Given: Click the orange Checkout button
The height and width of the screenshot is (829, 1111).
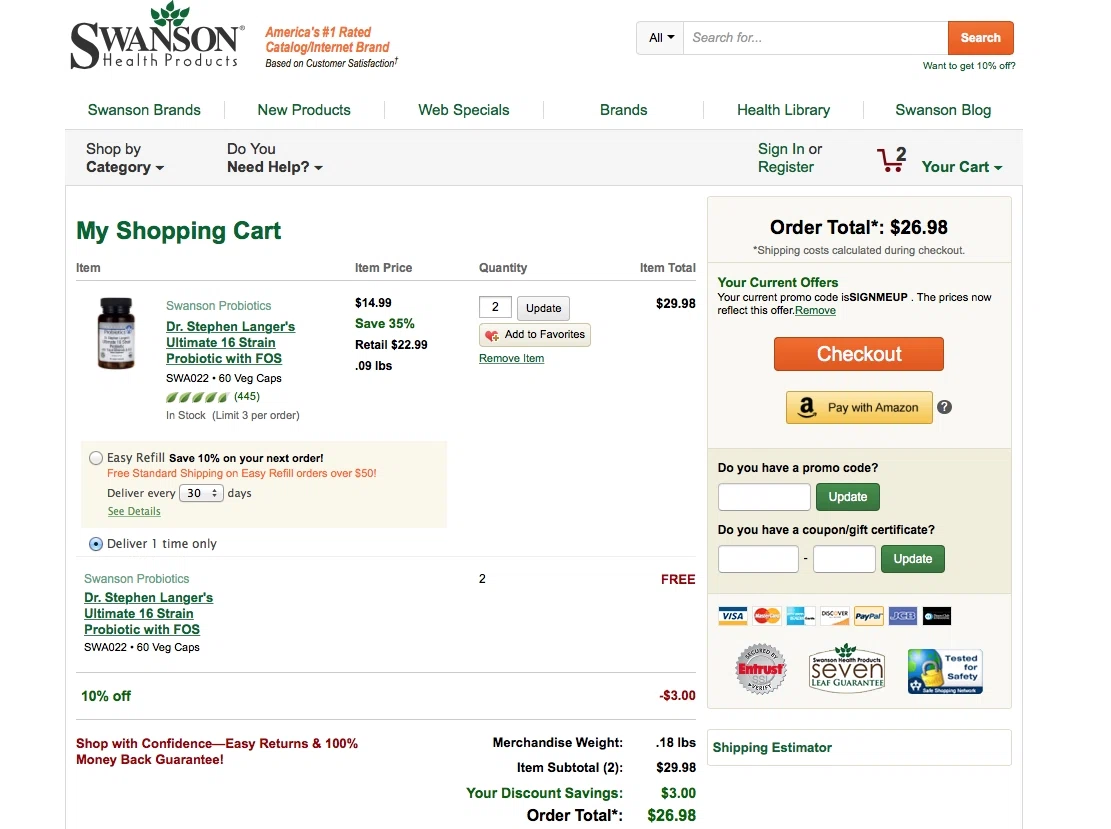Looking at the screenshot, I should (859, 354).
